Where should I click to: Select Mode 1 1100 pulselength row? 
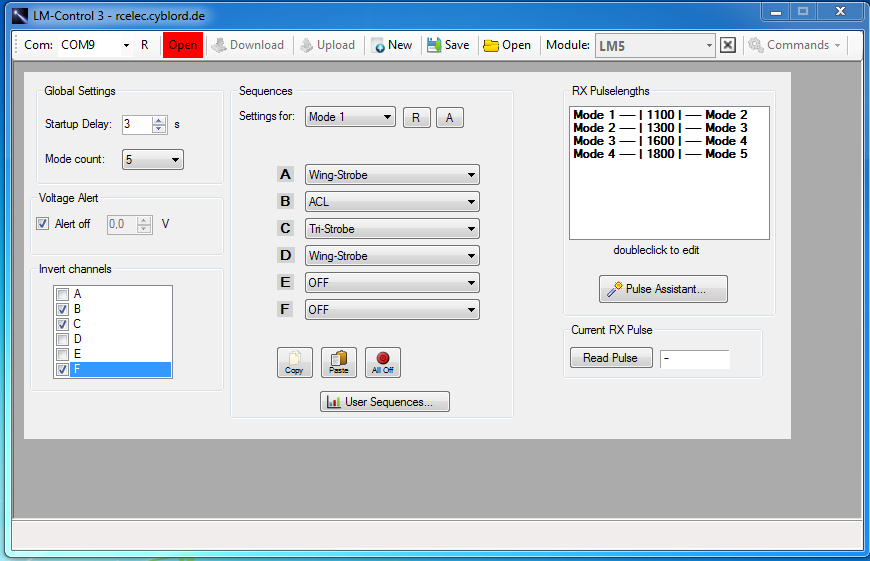[660, 115]
